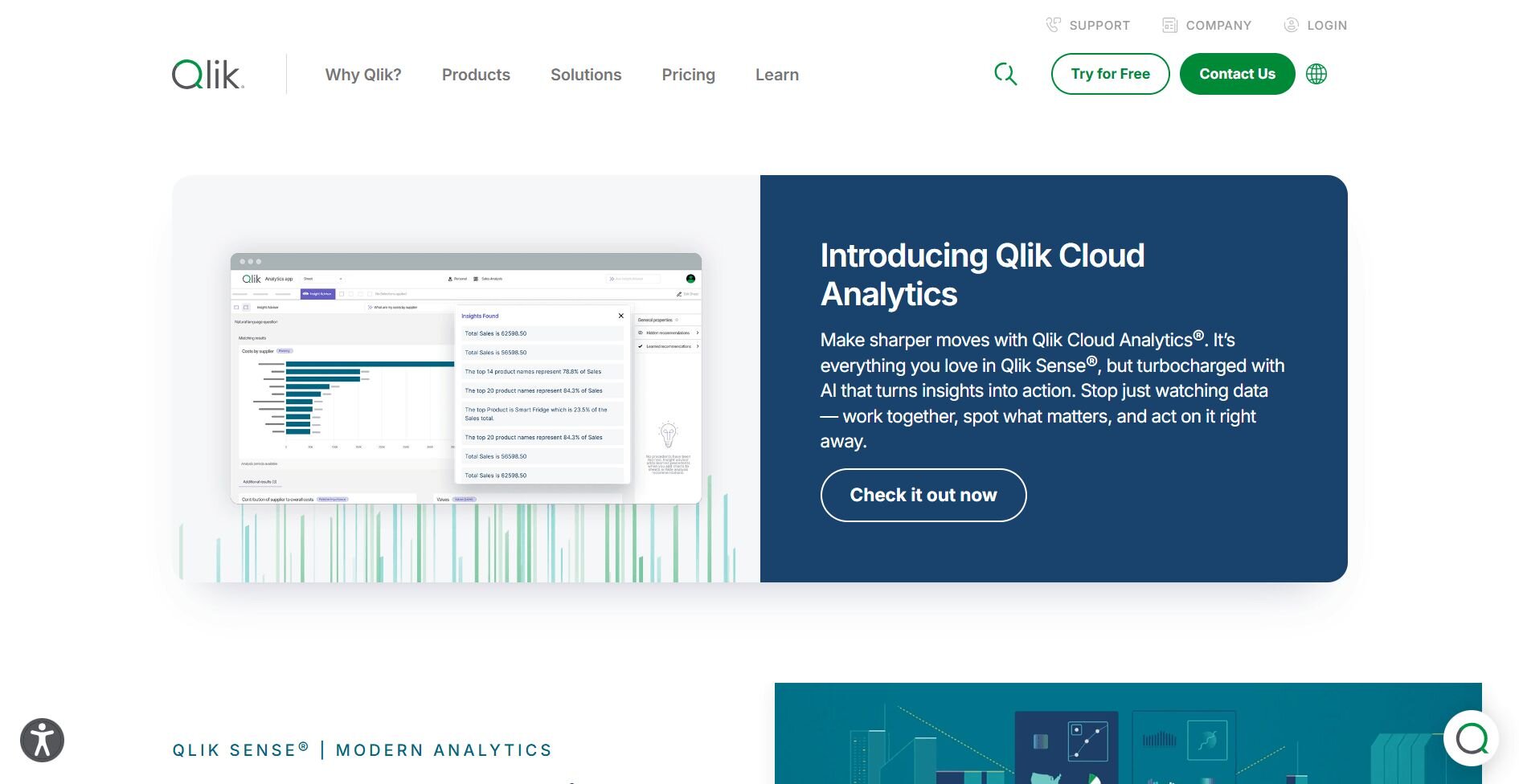Click the Company building icon

pos(1169,25)
